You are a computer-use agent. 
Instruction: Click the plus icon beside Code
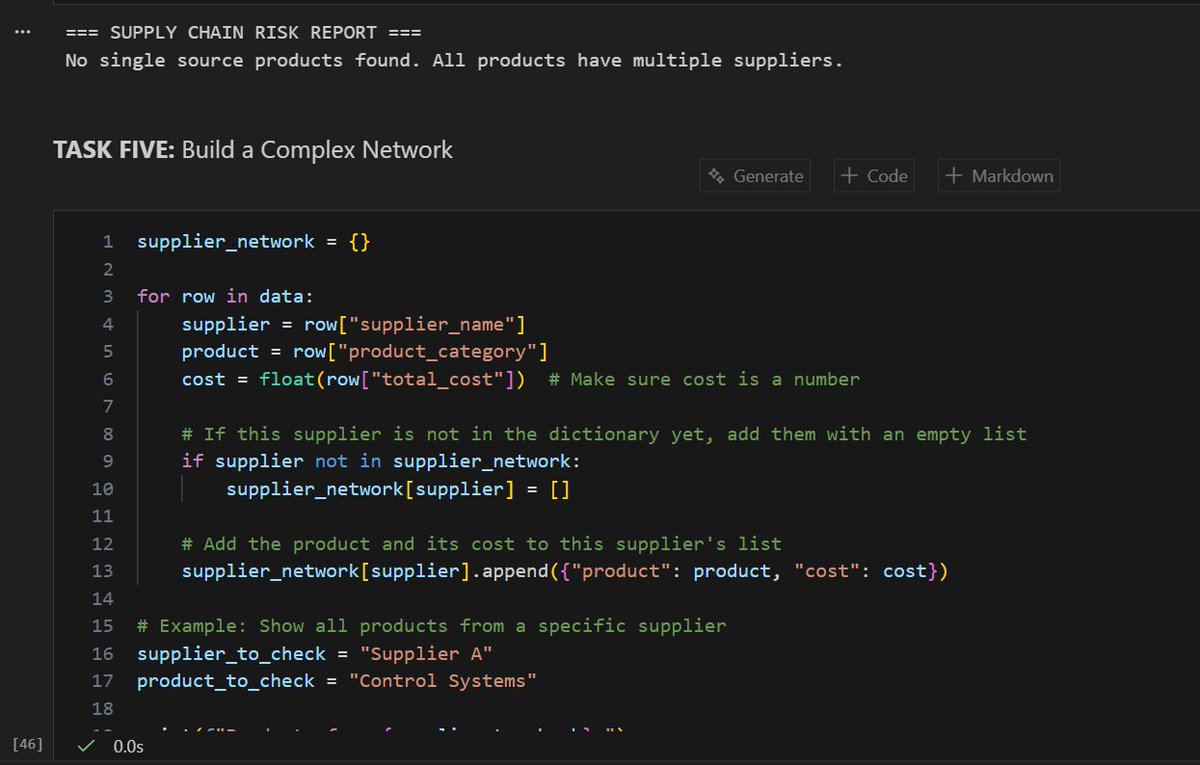tap(849, 176)
